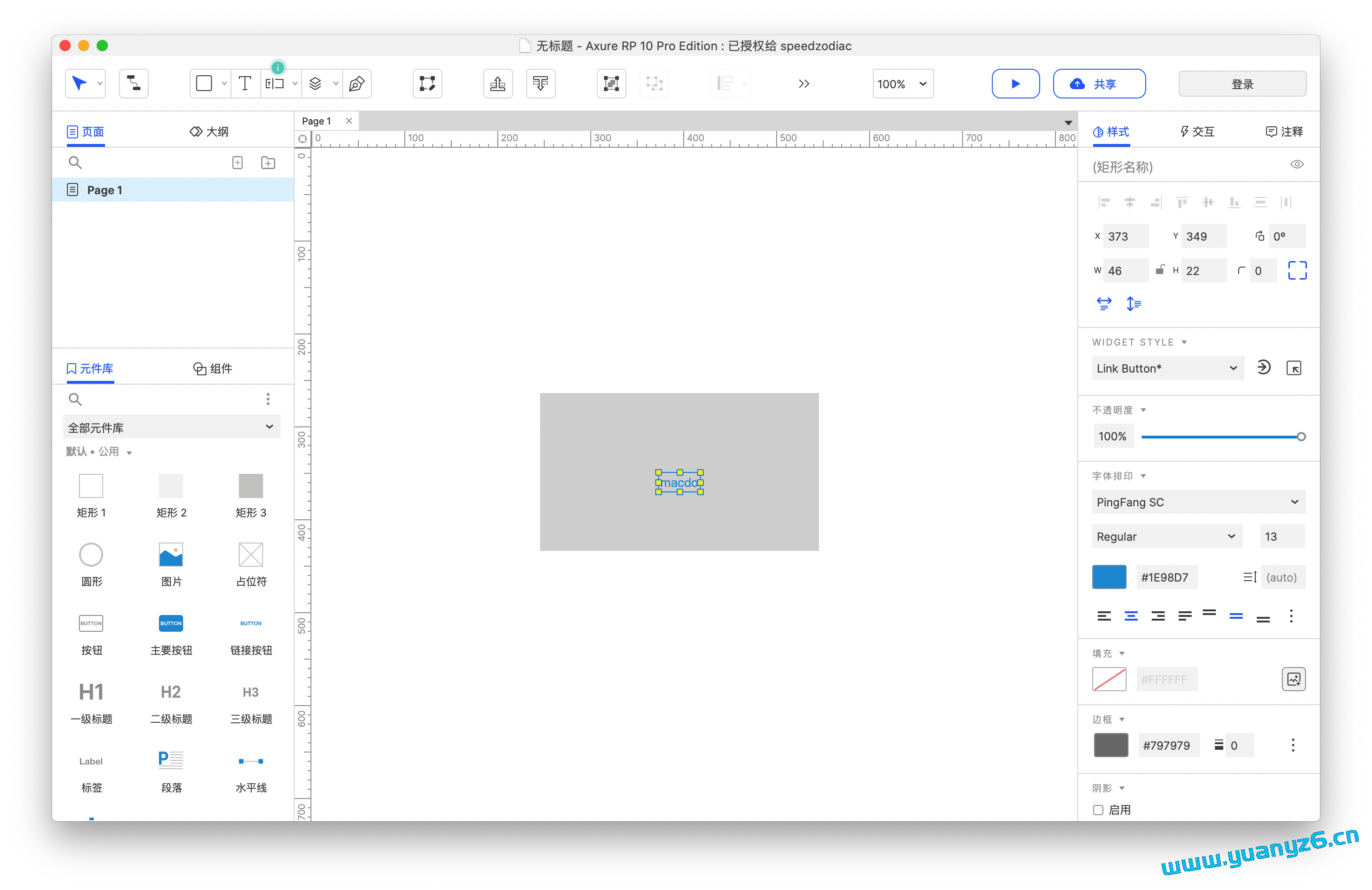This screenshot has width=1372, height=890.
Task: Click the add folder icon
Action: [x=268, y=163]
